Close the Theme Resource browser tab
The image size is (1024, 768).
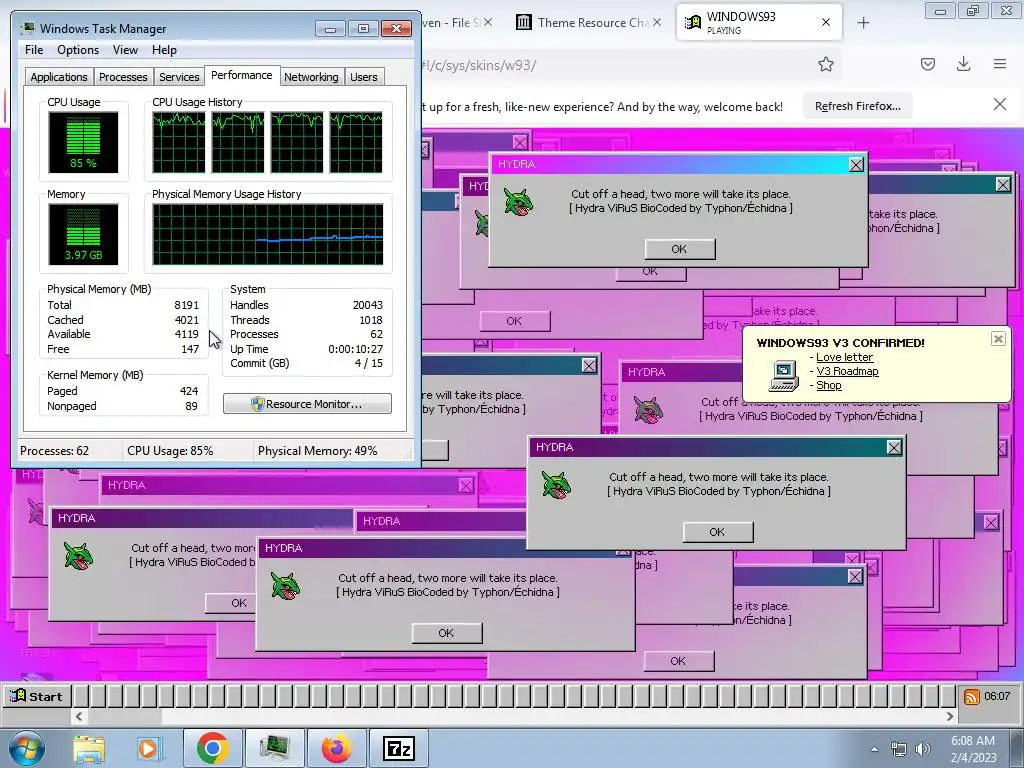(657, 22)
